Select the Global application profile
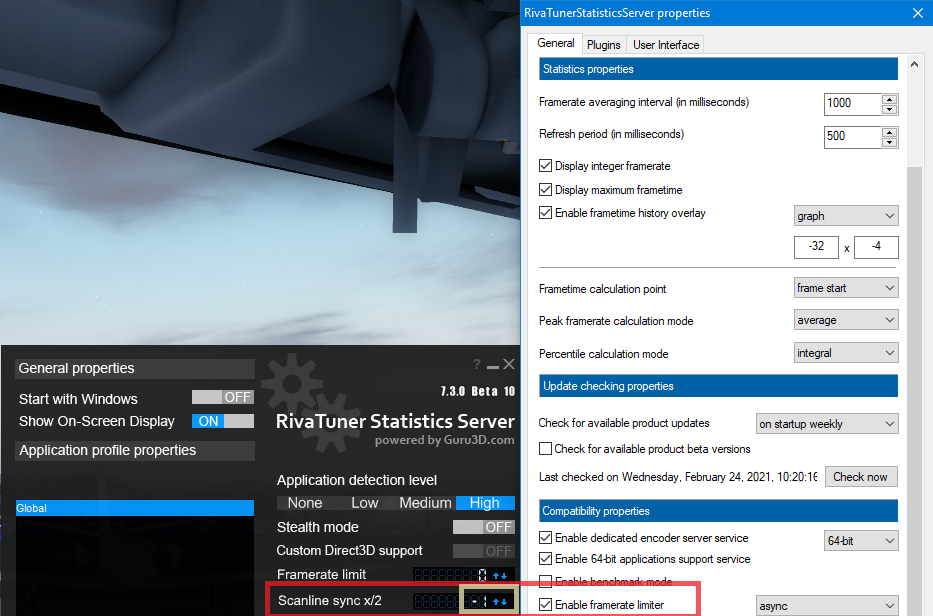 pyautogui.click(x=134, y=508)
